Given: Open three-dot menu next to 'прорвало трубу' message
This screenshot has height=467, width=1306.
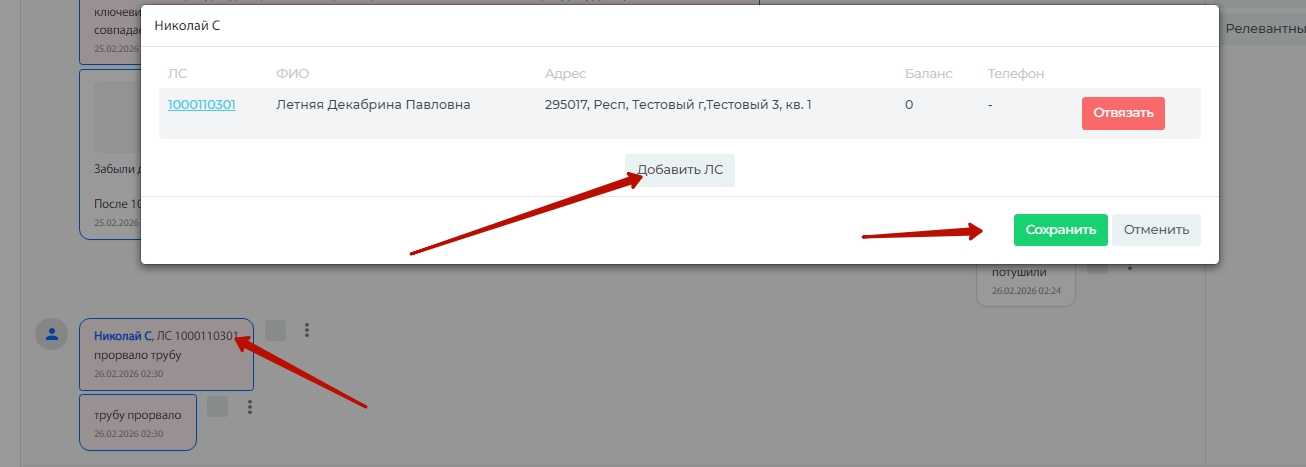Looking at the screenshot, I should pyautogui.click(x=307, y=330).
